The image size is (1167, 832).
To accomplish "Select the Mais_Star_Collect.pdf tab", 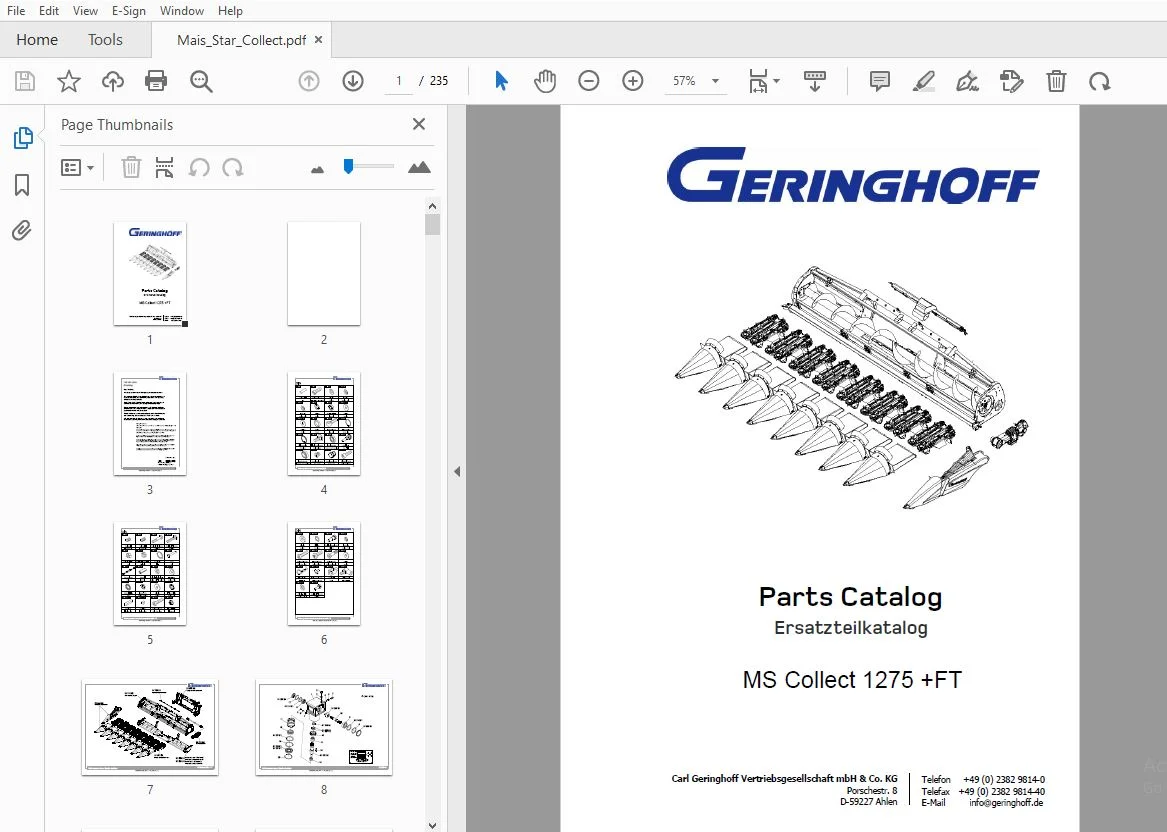I will pyautogui.click(x=241, y=40).
